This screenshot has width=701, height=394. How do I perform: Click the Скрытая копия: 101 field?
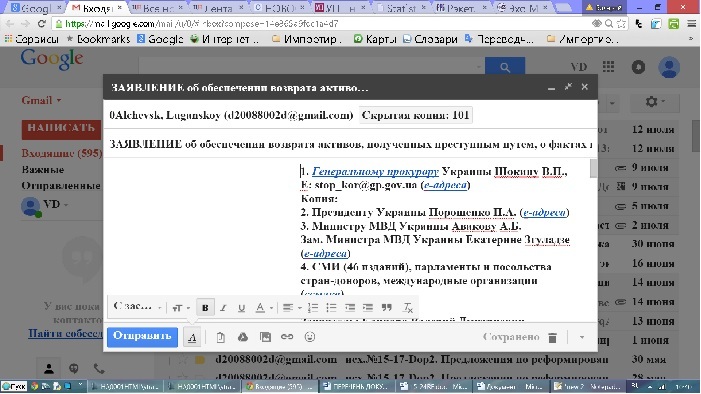click(415, 115)
